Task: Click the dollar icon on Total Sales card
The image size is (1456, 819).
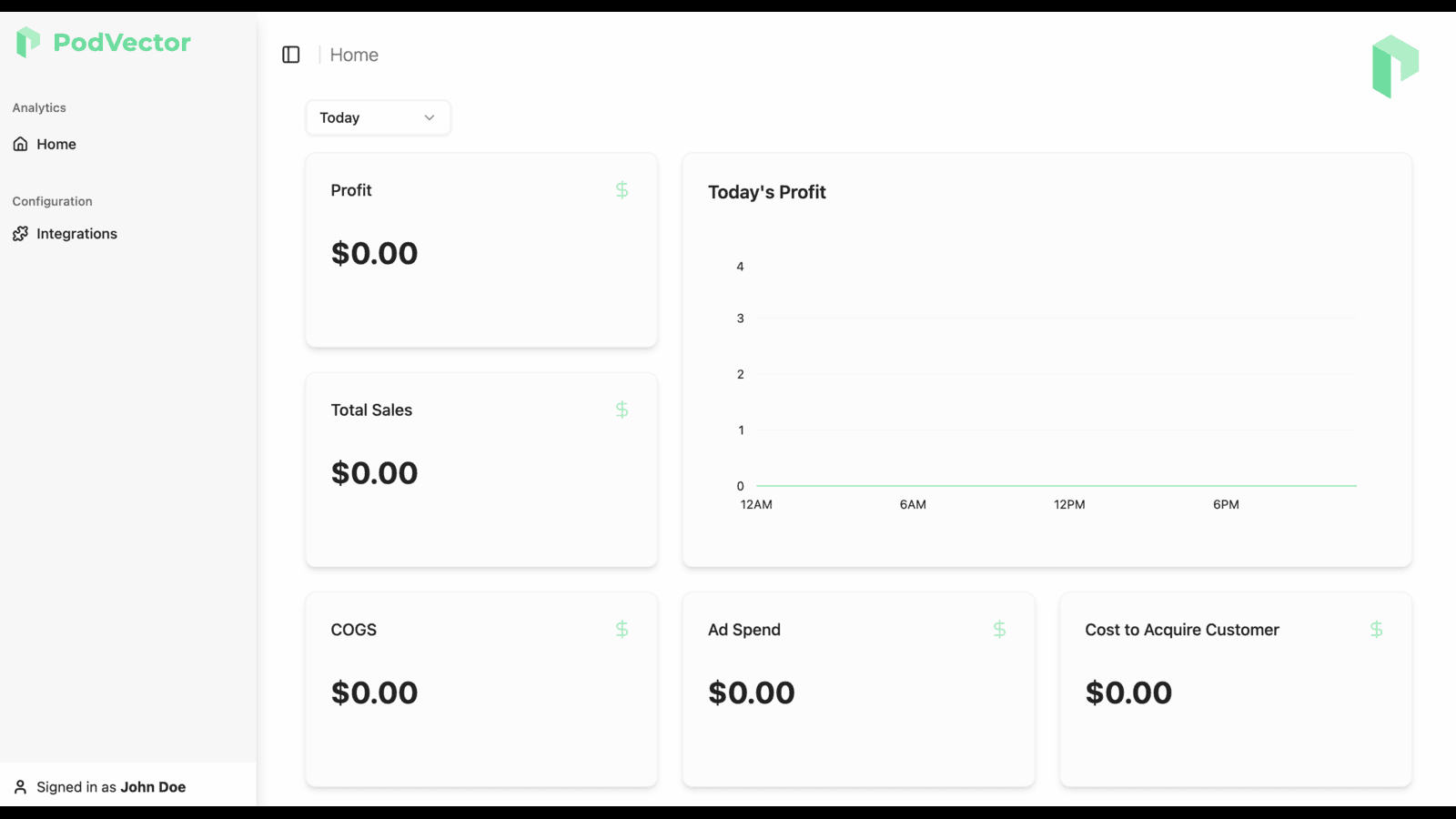Action: (622, 409)
